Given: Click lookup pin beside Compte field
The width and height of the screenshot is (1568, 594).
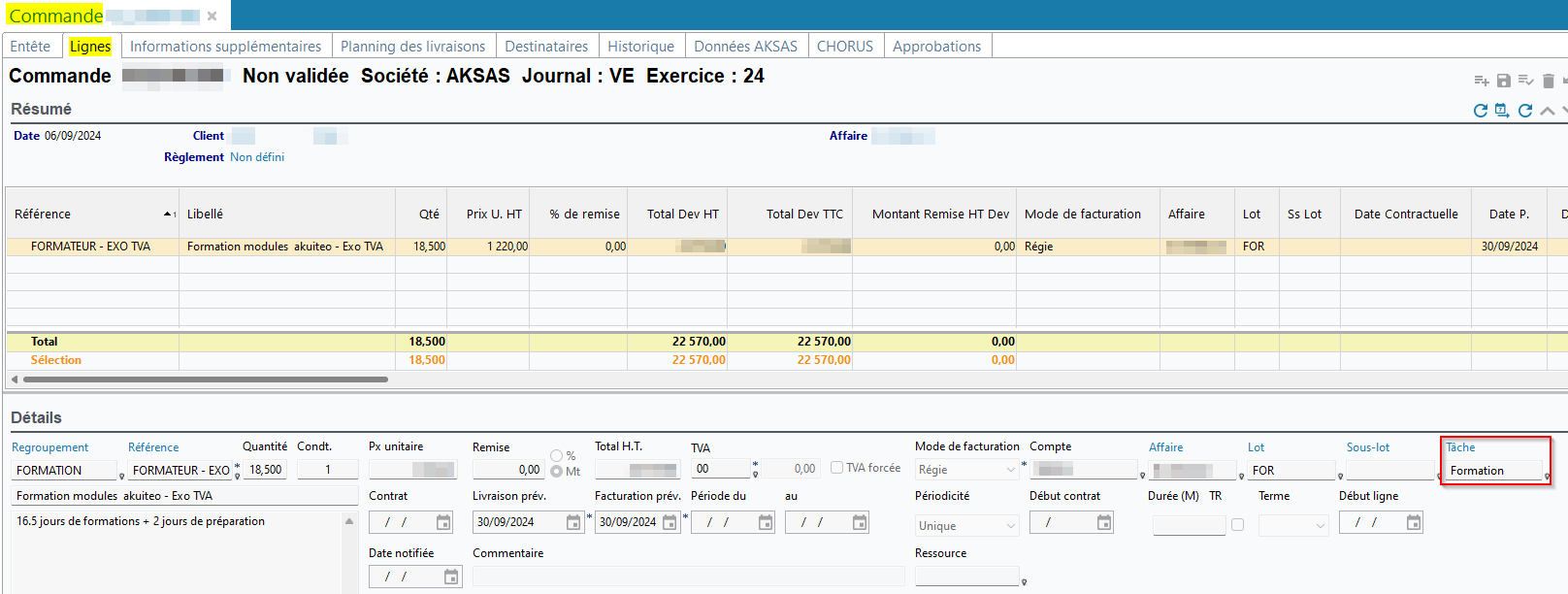Looking at the screenshot, I should [x=1142, y=476].
